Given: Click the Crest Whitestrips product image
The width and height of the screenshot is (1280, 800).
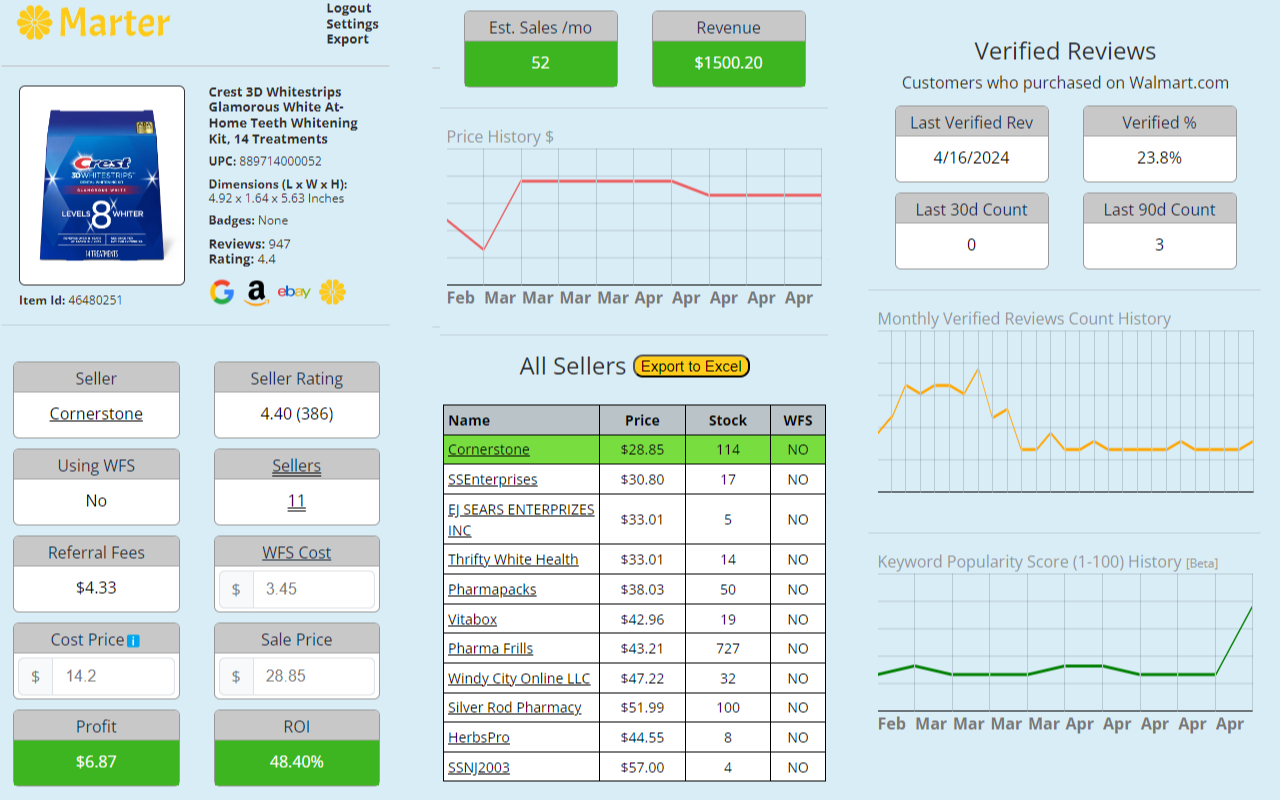Looking at the screenshot, I should click(102, 185).
